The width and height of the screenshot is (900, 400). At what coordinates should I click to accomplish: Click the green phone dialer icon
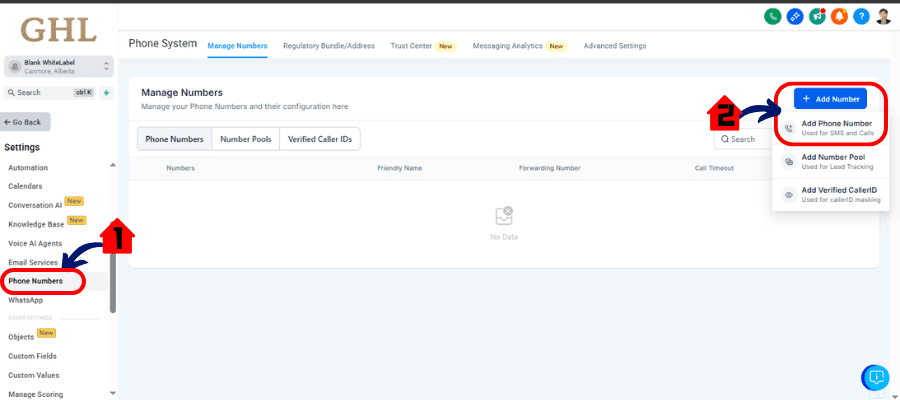(x=773, y=17)
